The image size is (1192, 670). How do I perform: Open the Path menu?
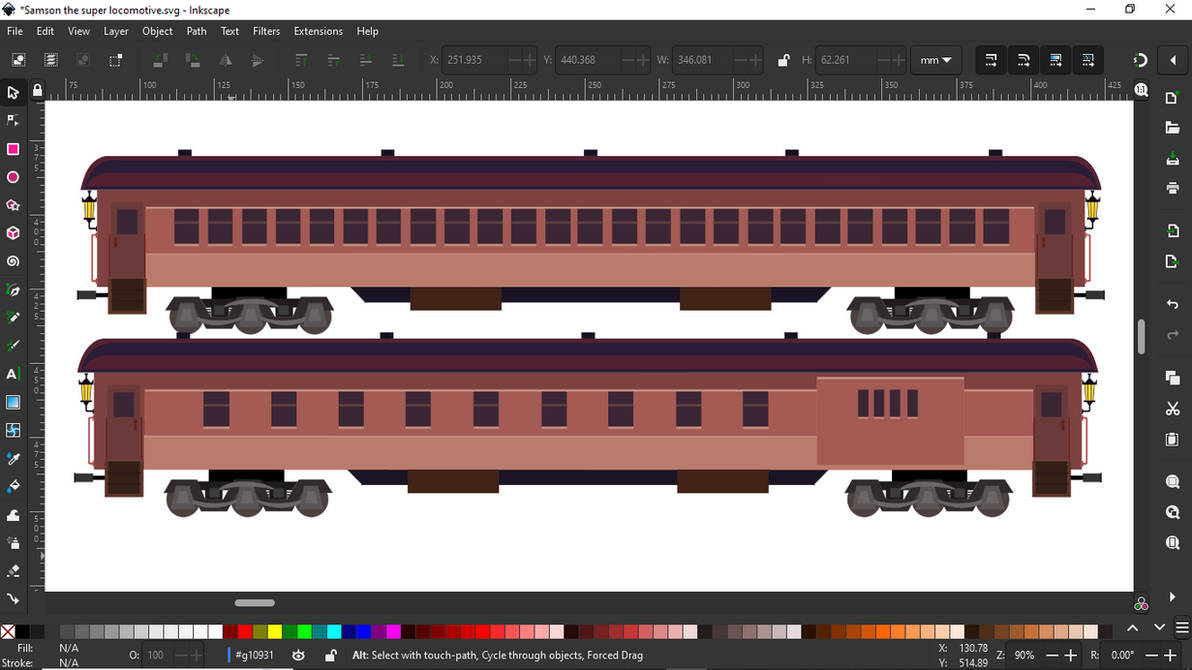(196, 31)
